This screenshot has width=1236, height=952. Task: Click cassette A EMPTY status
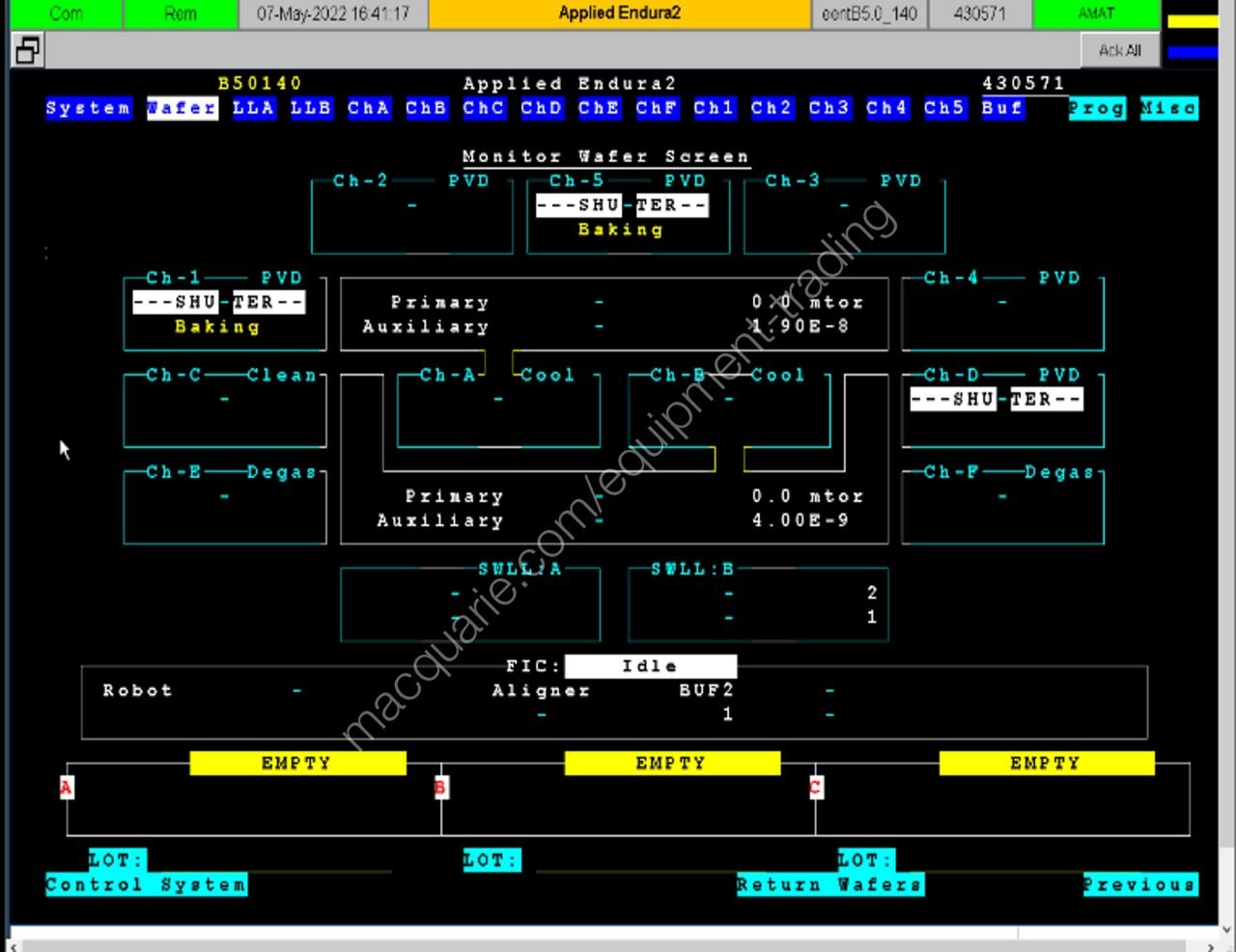click(x=297, y=763)
